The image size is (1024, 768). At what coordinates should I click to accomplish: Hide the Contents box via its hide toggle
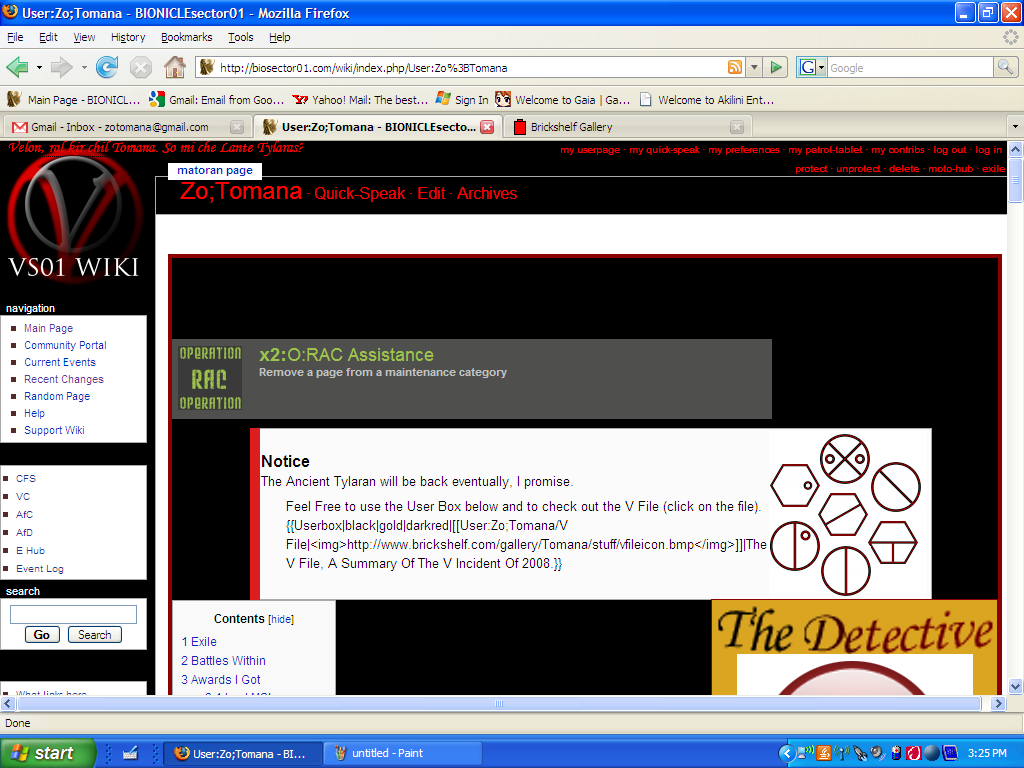click(279, 618)
